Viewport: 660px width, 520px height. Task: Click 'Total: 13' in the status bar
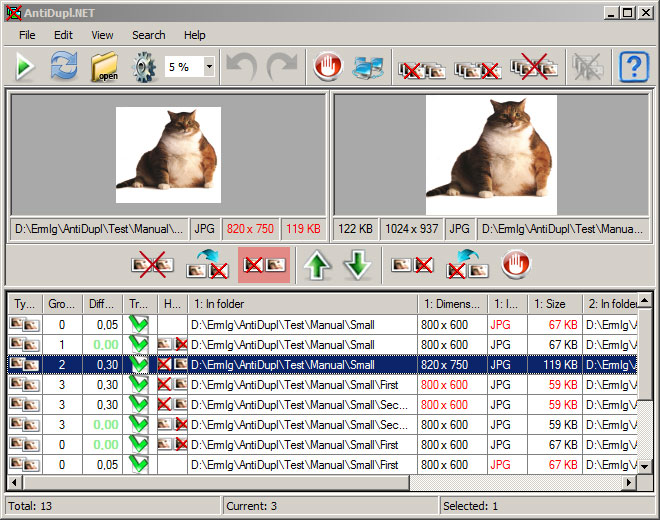[x=30, y=506]
